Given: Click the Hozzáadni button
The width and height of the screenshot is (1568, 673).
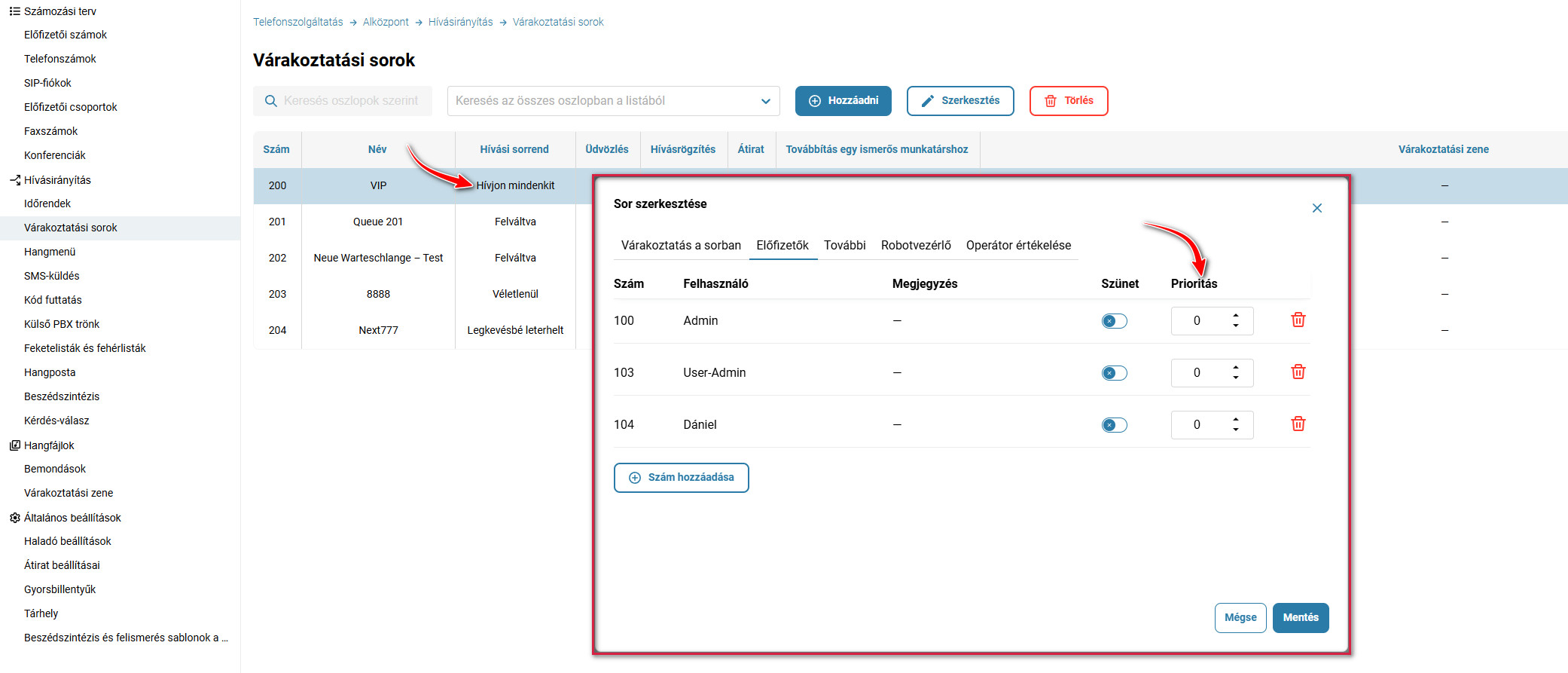Looking at the screenshot, I should pos(843,101).
